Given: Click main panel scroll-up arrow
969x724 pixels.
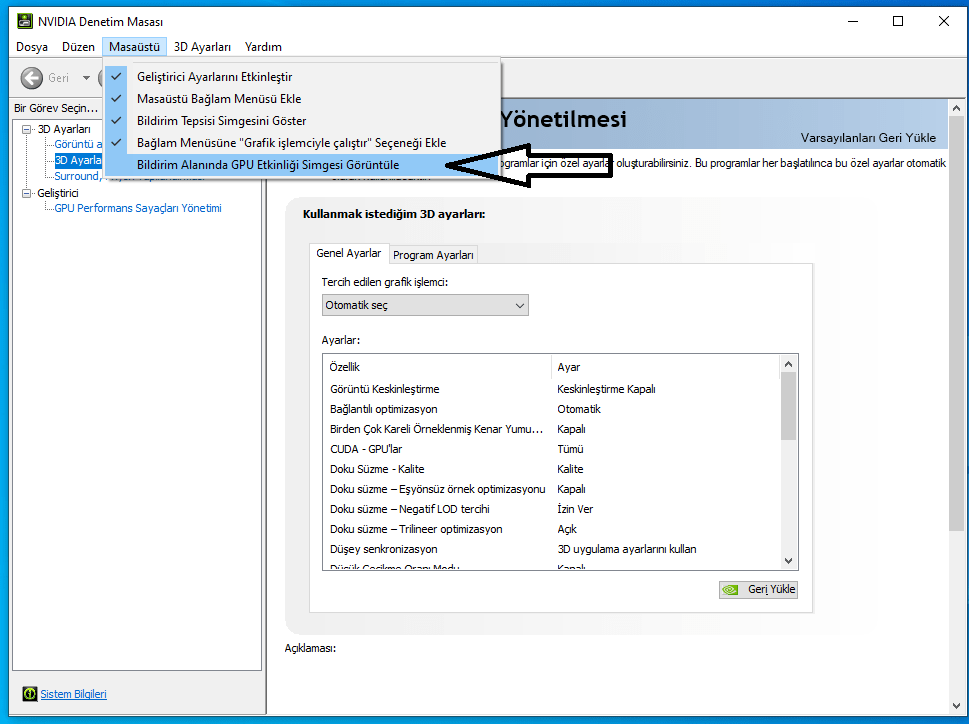Looking at the screenshot, I should click(956, 108).
